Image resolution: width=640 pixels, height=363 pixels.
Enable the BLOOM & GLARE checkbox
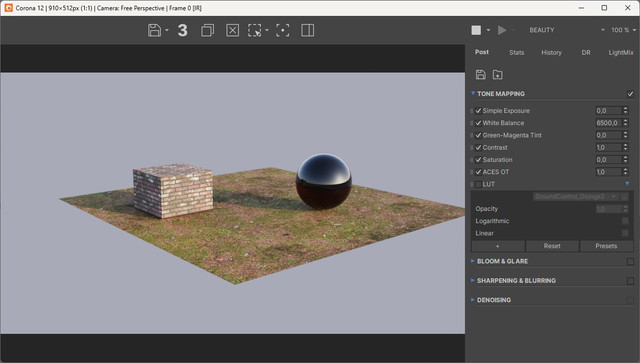pyautogui.click(x=630, y=261)
